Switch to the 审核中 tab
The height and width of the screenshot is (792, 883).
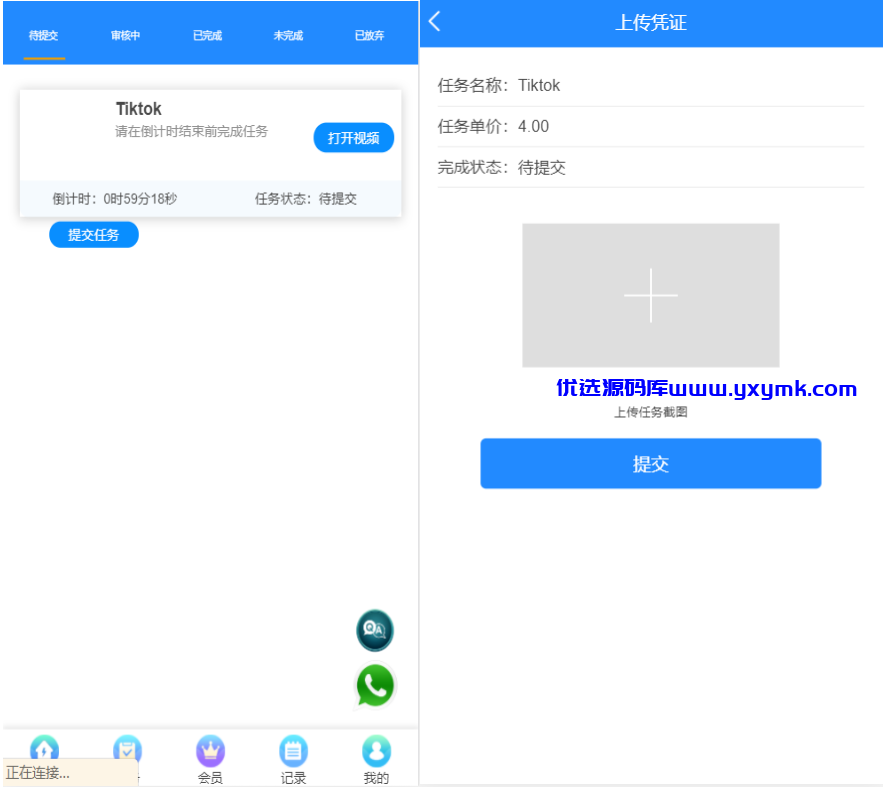pyautogui.click(x=125, y=35)
